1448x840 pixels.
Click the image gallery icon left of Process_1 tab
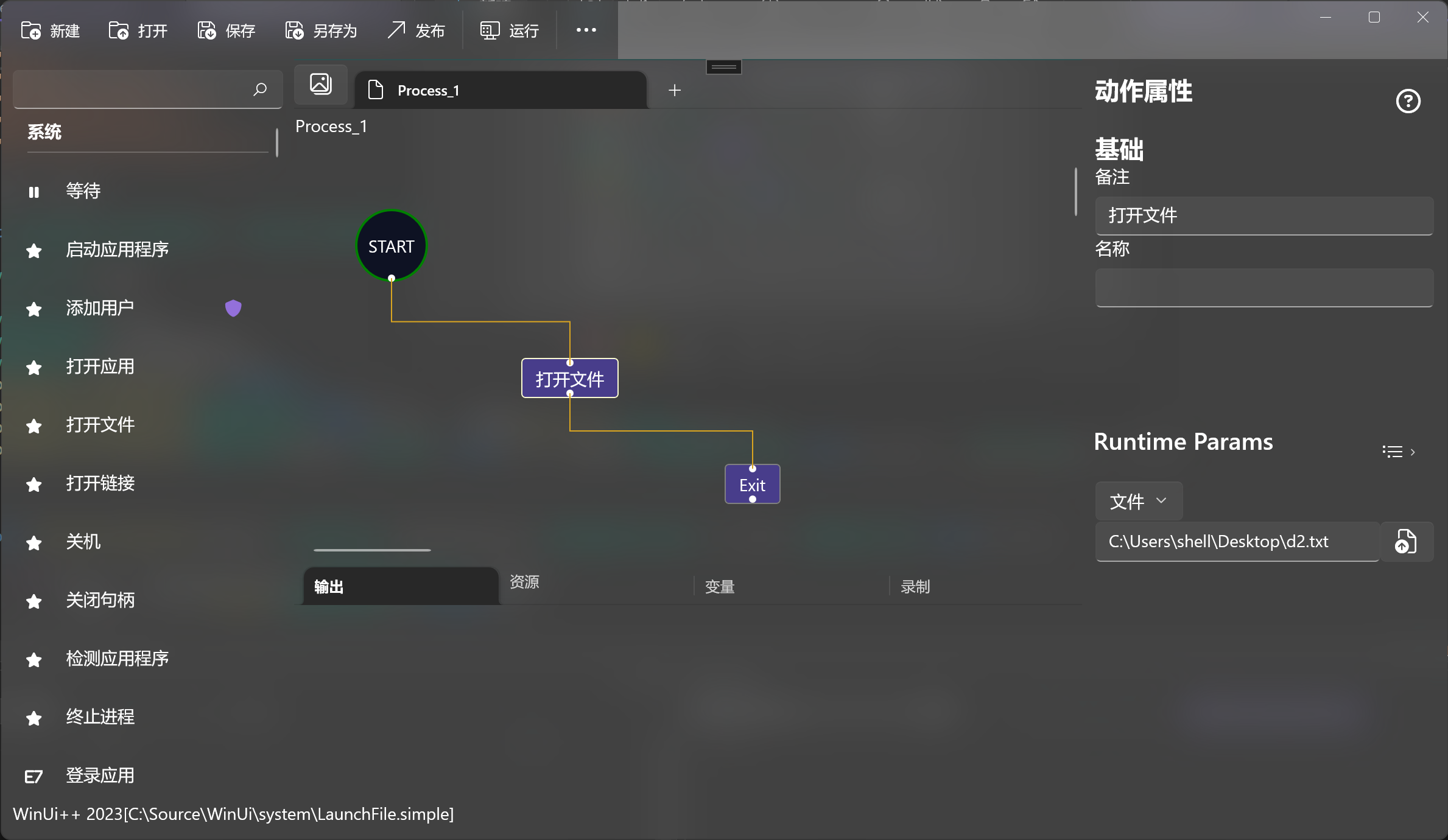click(x=320, y=84)
